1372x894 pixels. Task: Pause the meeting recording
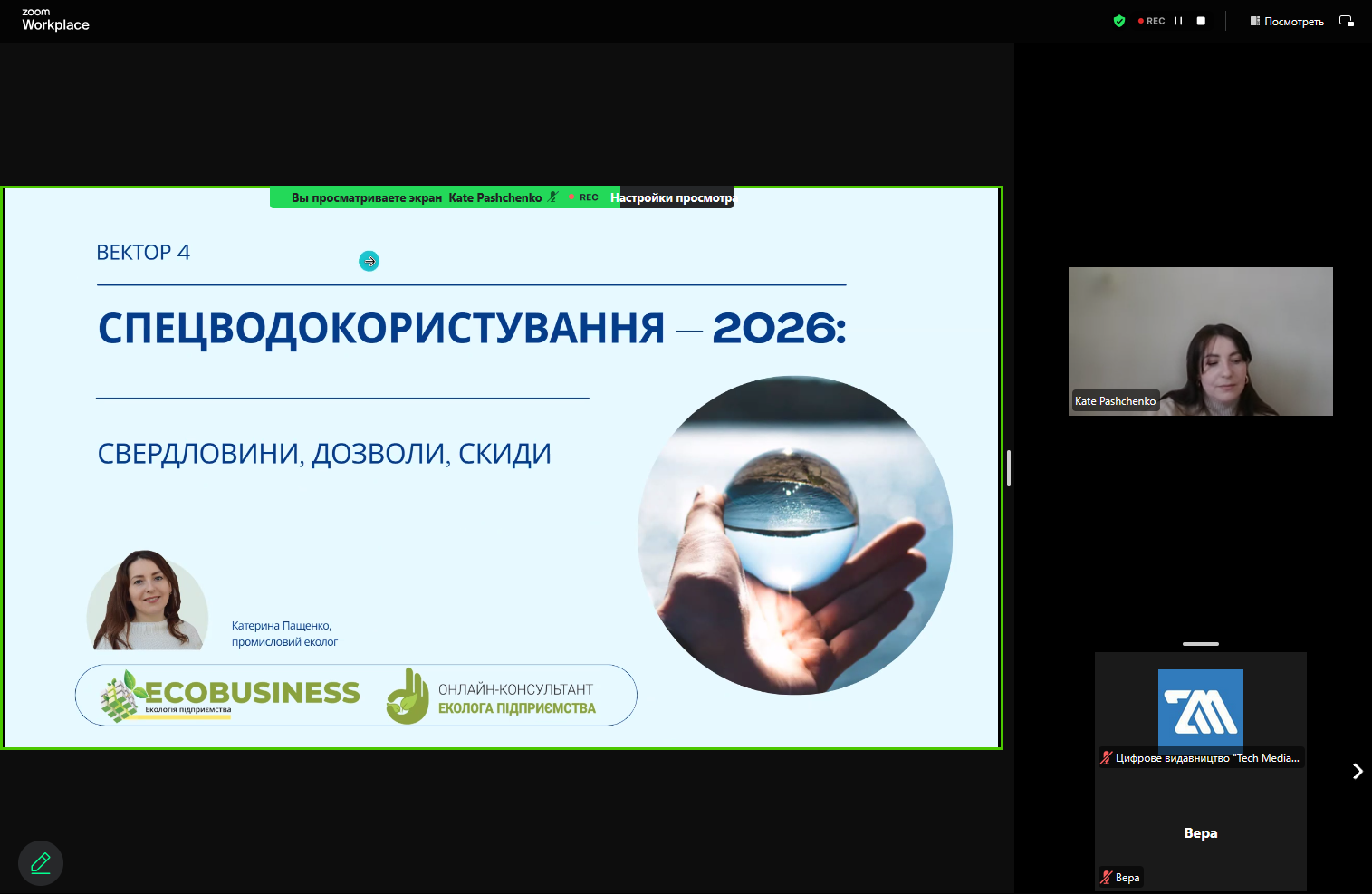click(1178, 21)
